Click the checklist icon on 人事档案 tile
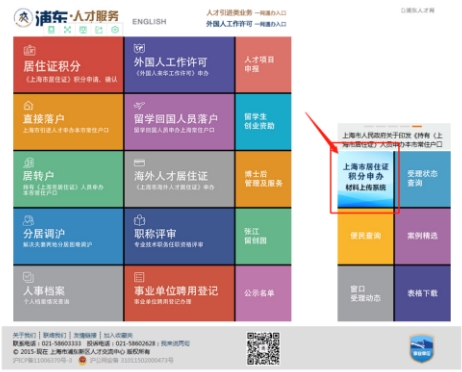Screen dimensions: 462x372 (28, 277)
